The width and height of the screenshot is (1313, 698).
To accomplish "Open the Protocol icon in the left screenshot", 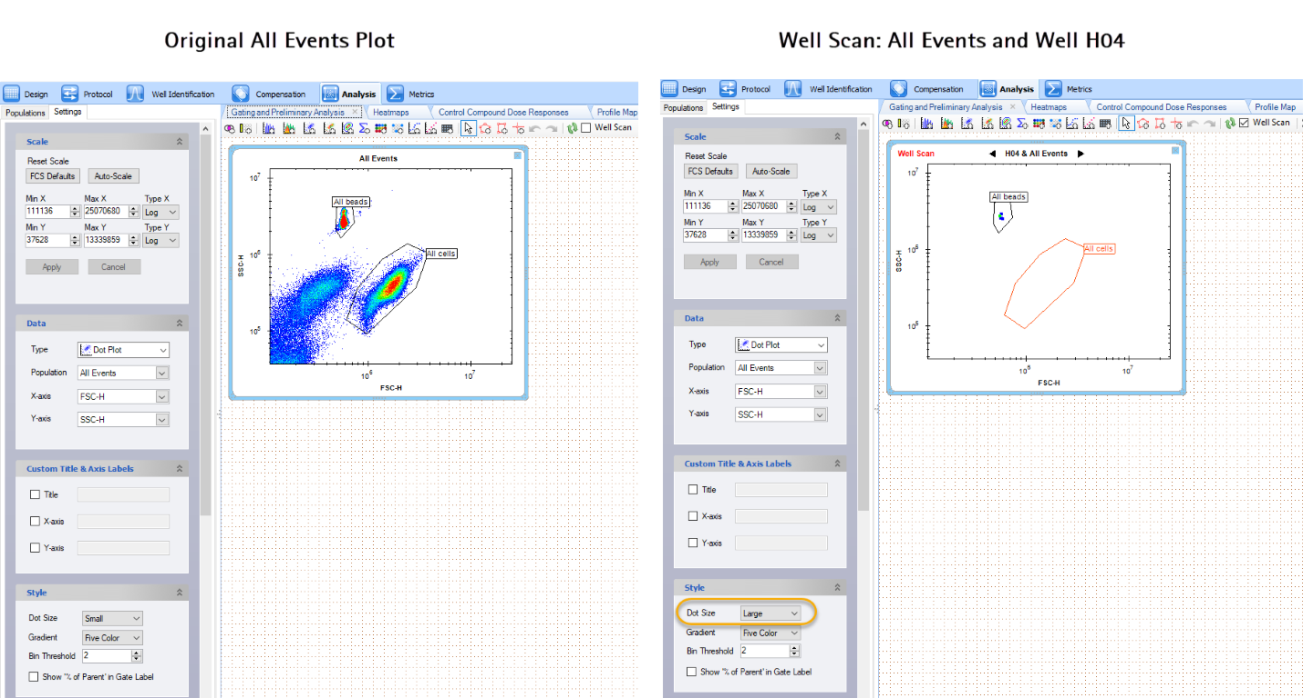I will (x=70, y=94).
